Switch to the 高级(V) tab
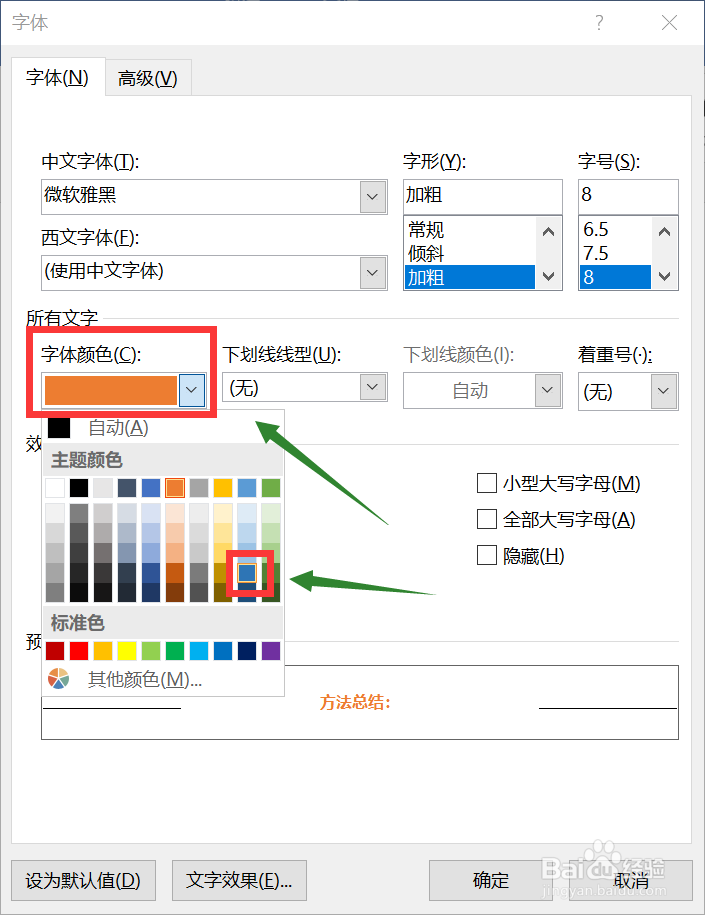The height and width of the screenshot is (915, 705). click(148, 78)
